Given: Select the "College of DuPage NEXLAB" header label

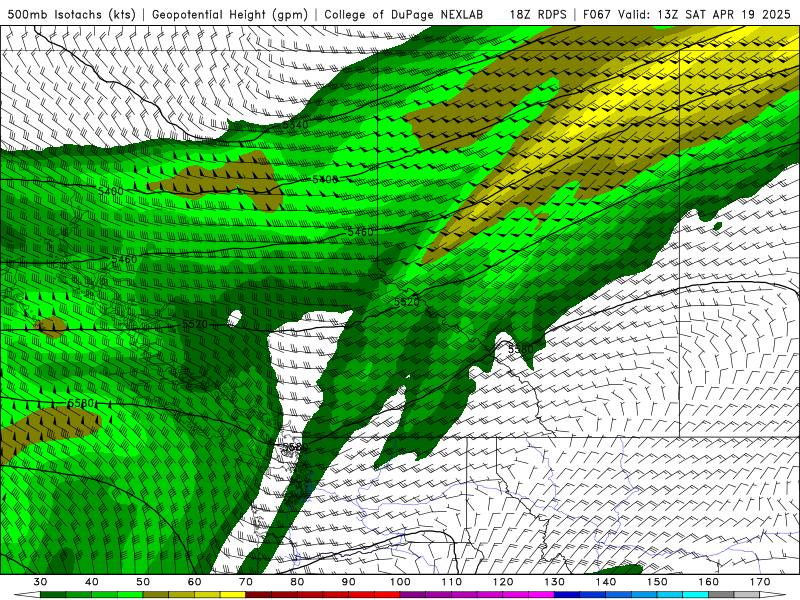Looking at the screenshot, I should pos(404,14).
